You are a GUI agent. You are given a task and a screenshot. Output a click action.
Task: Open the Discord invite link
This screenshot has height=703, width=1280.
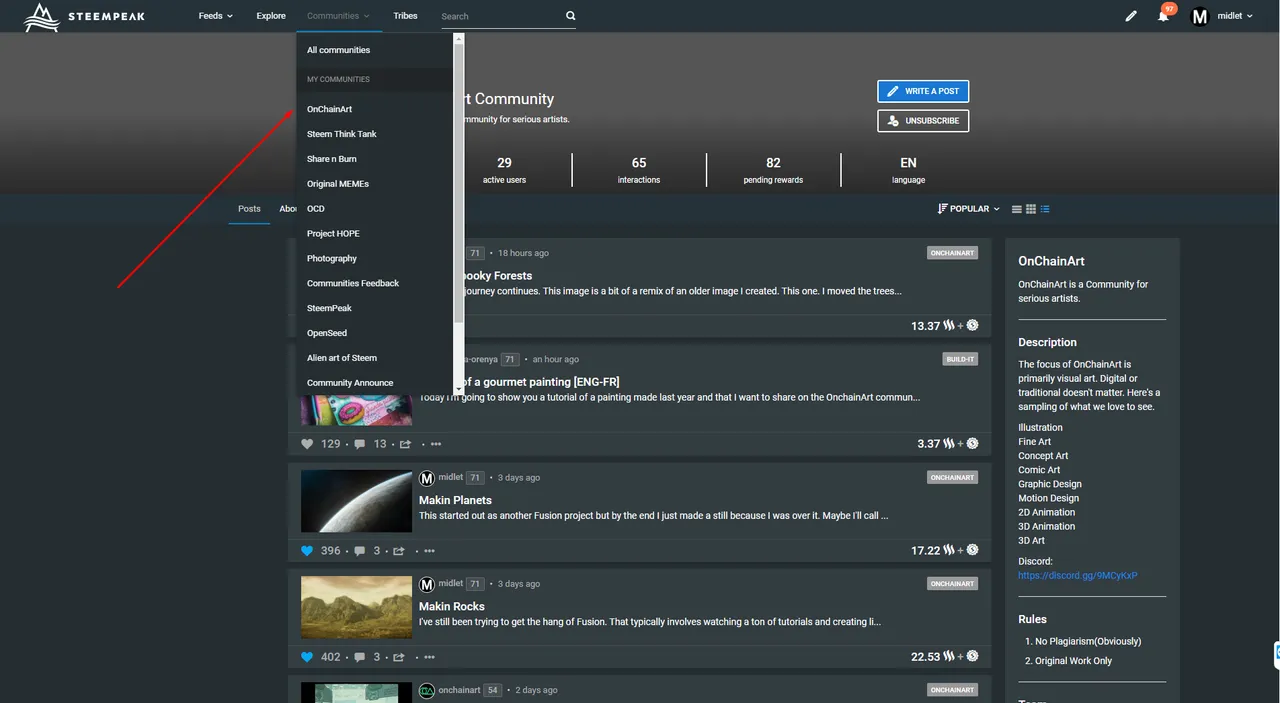[x=1078, y=576]
